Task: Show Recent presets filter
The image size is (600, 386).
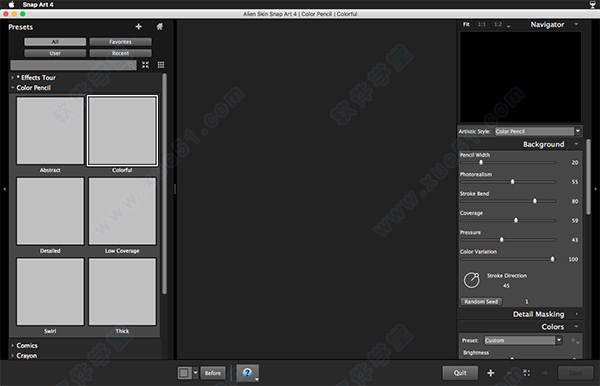Action: [x=121, y=53]
